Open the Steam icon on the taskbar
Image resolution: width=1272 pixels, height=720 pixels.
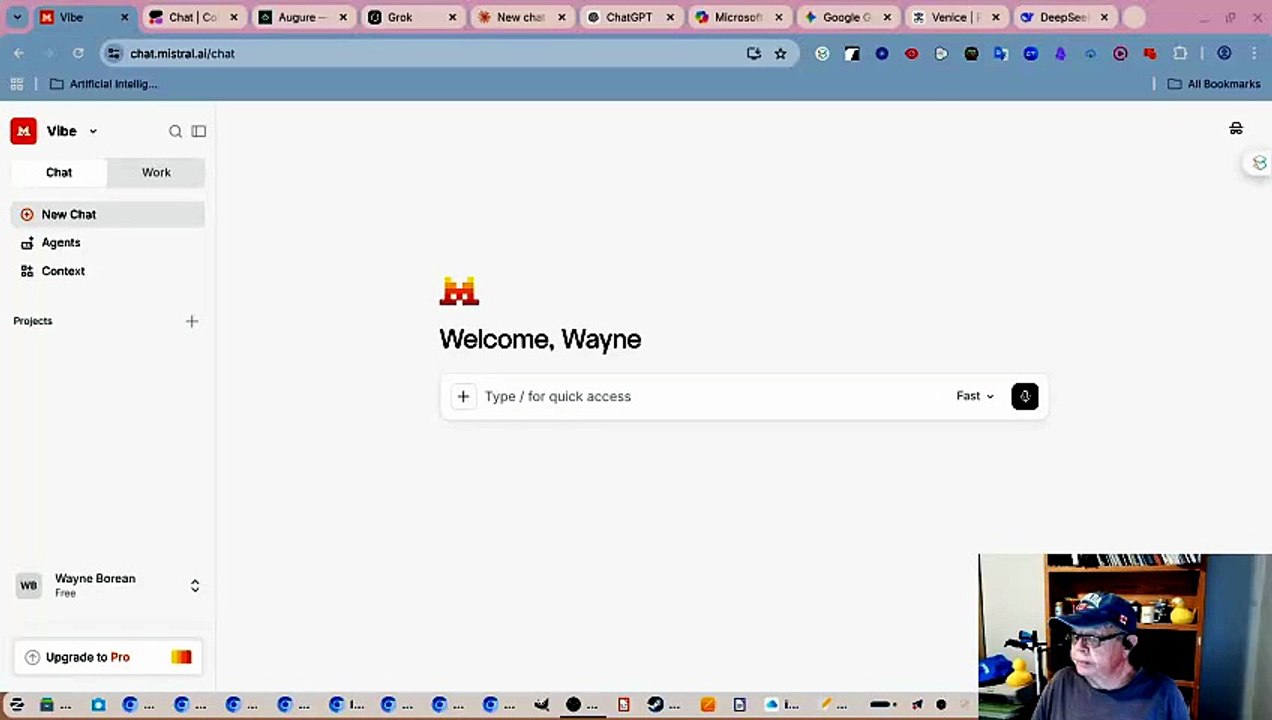click(x=655, y=705)
